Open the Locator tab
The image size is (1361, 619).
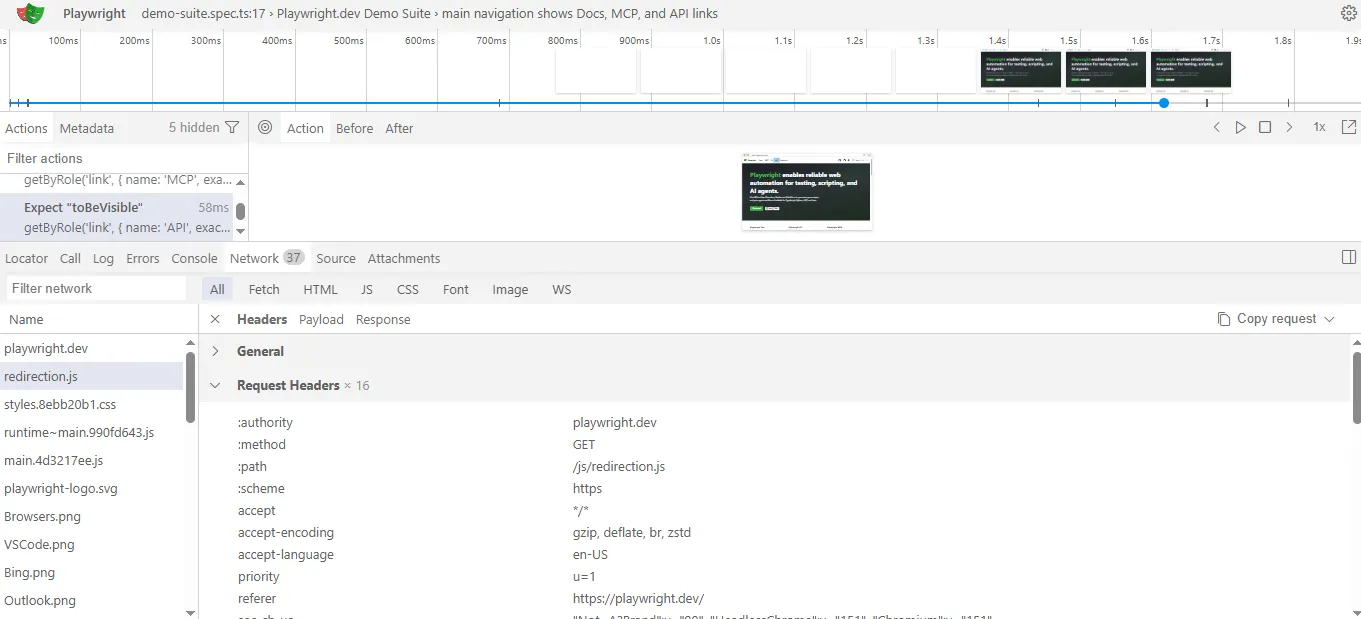point(26,258)
